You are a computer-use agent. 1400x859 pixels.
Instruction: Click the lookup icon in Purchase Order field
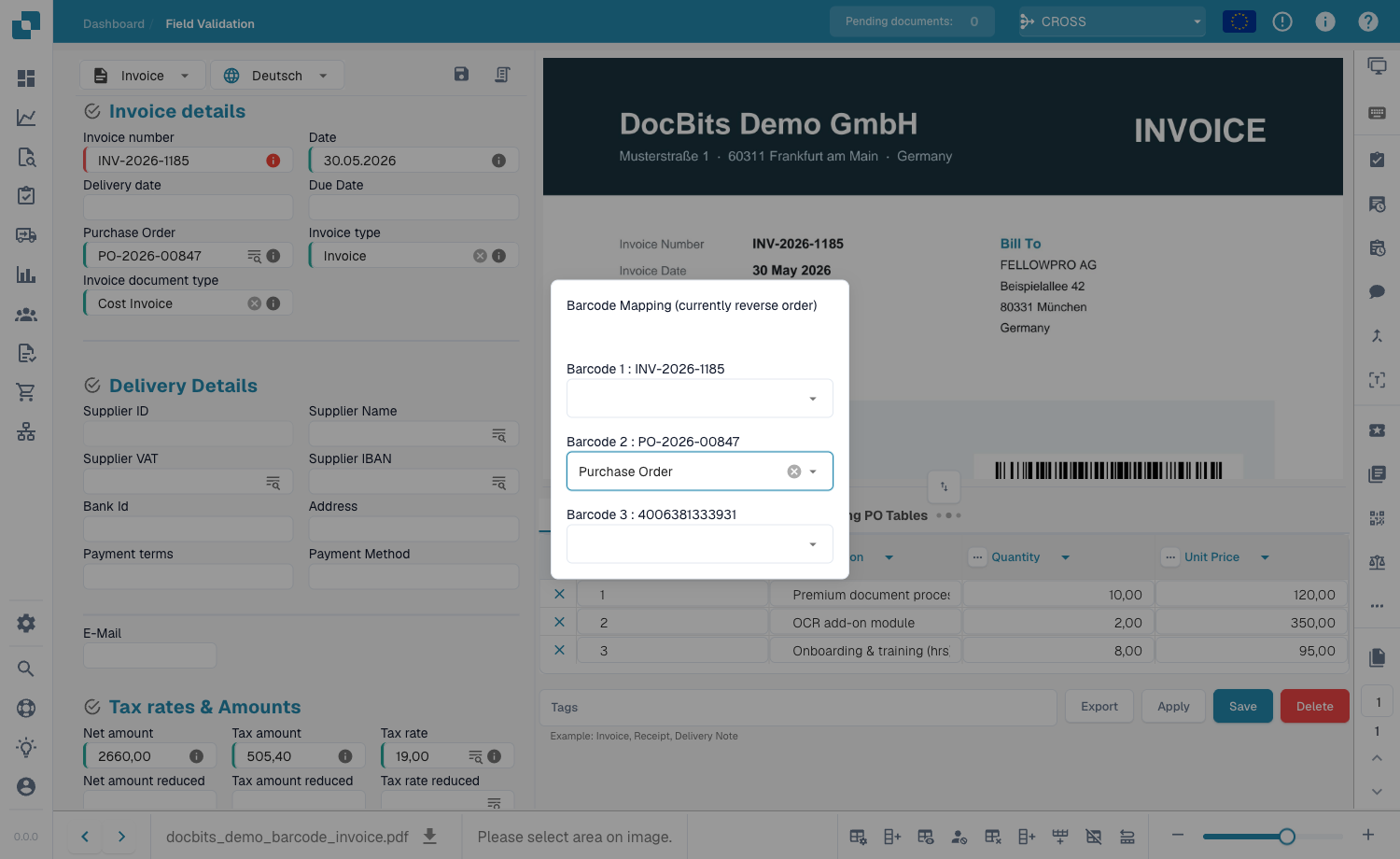point(254,256)
